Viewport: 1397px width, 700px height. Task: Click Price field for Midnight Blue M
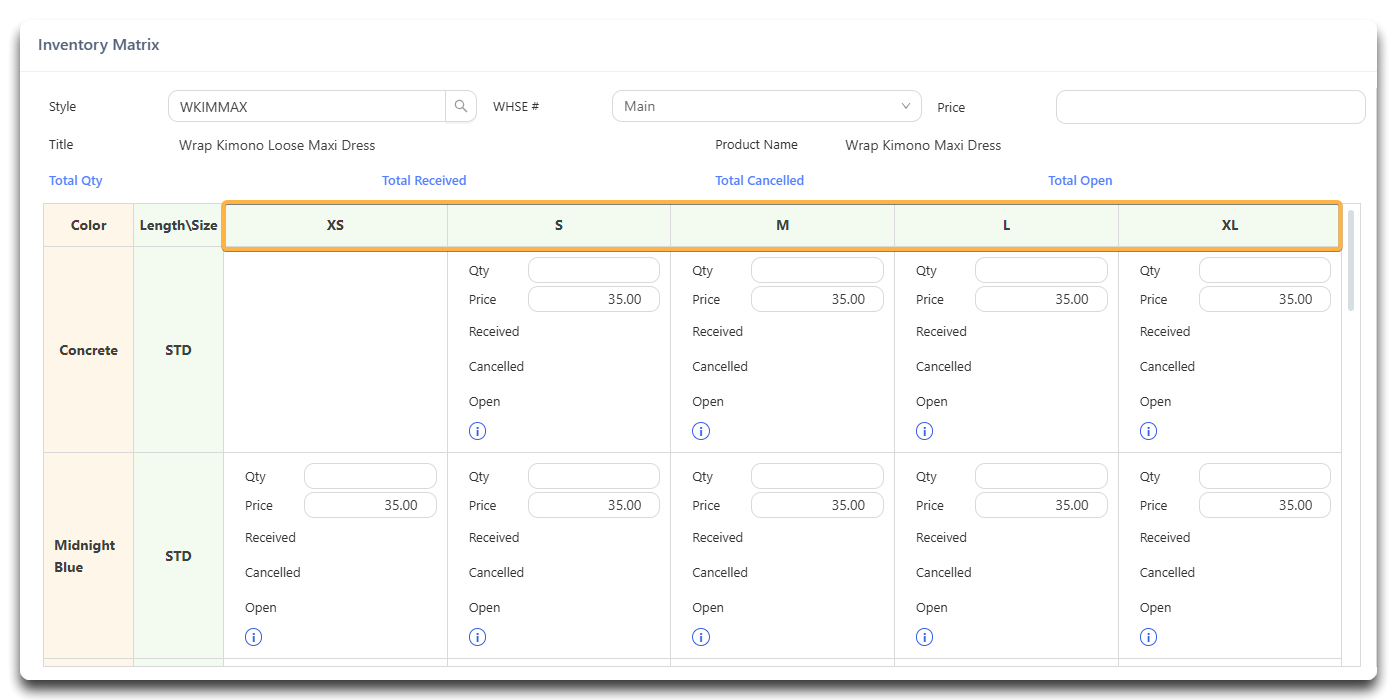pyautogui.click(x=817, y=505)
